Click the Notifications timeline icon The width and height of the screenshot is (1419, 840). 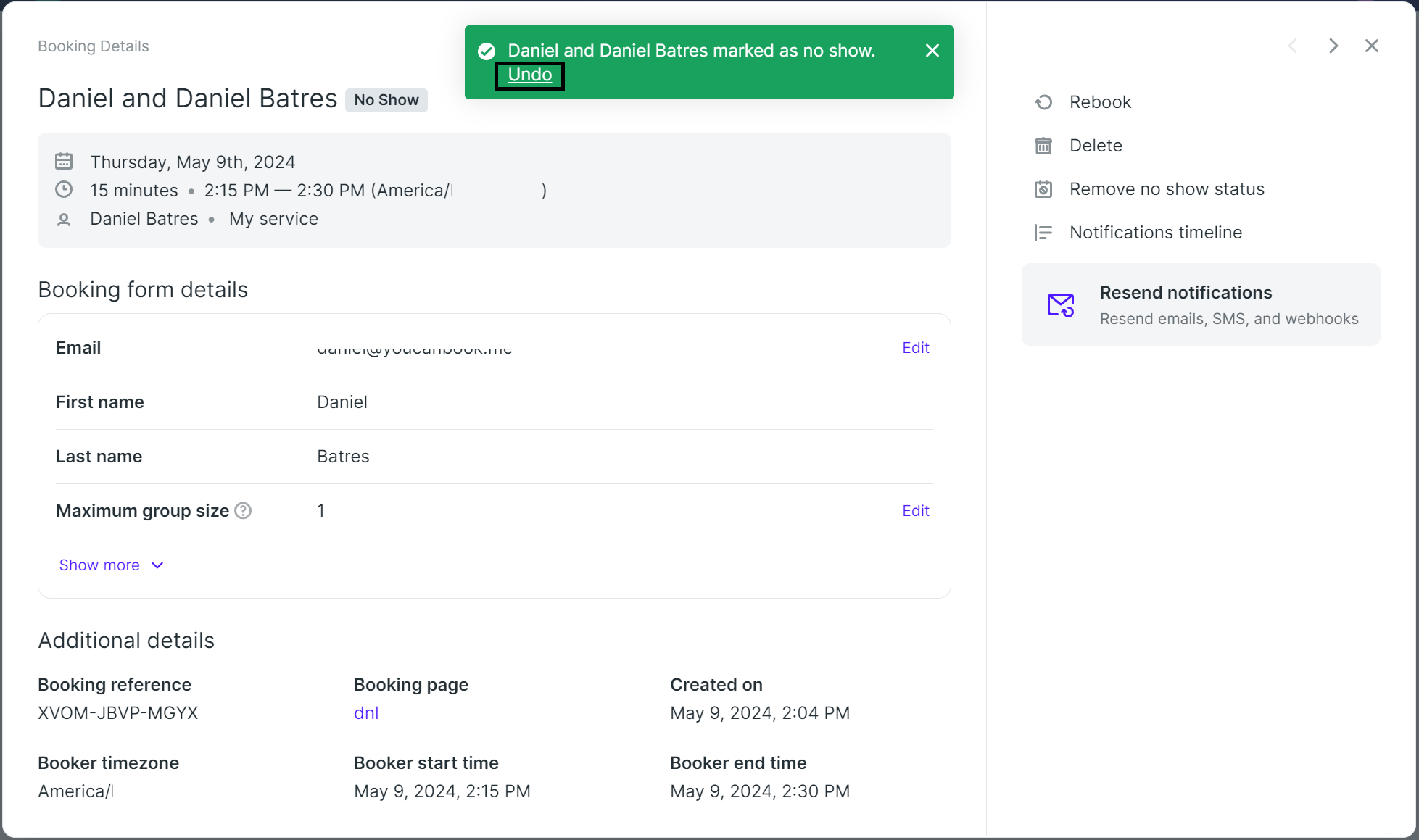pyautogui.click(x=1043, y=233)
